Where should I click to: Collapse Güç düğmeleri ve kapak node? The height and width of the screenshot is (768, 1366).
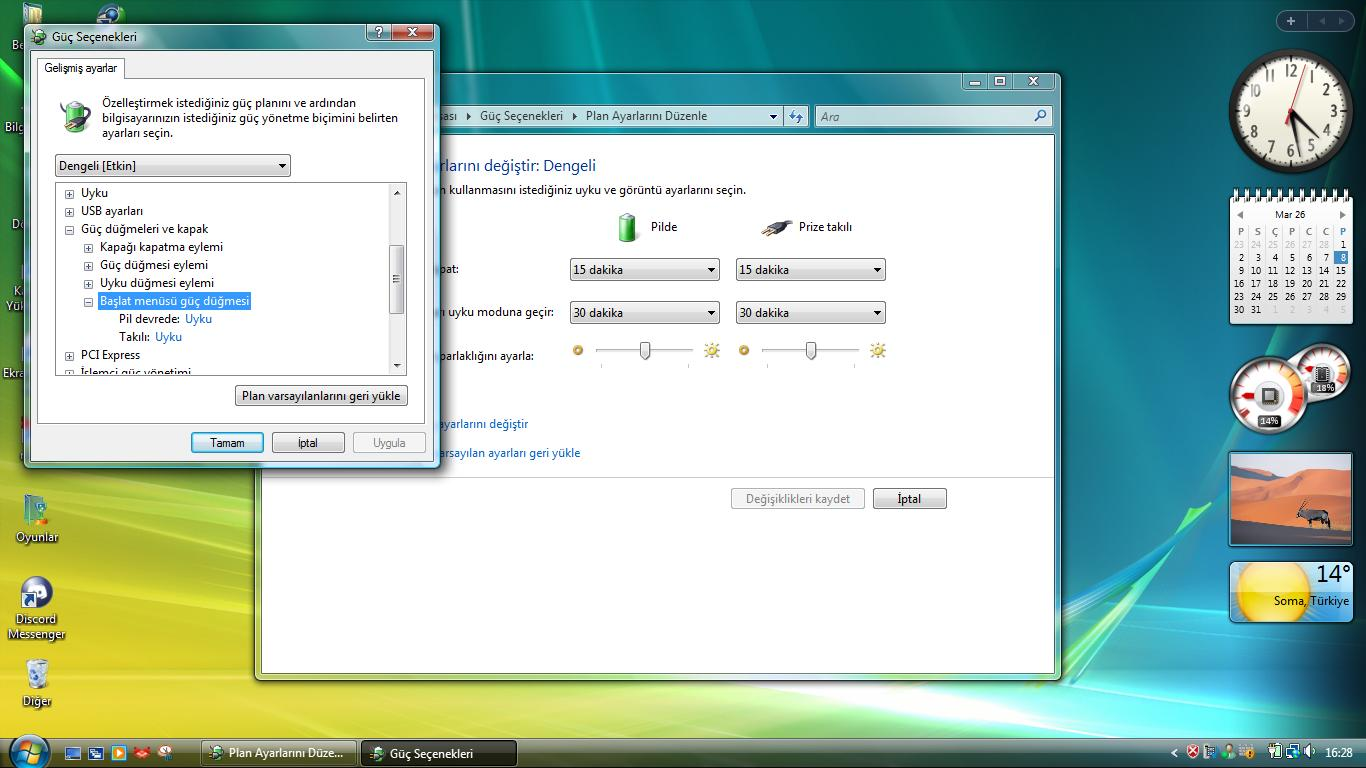tap(69, 230)
